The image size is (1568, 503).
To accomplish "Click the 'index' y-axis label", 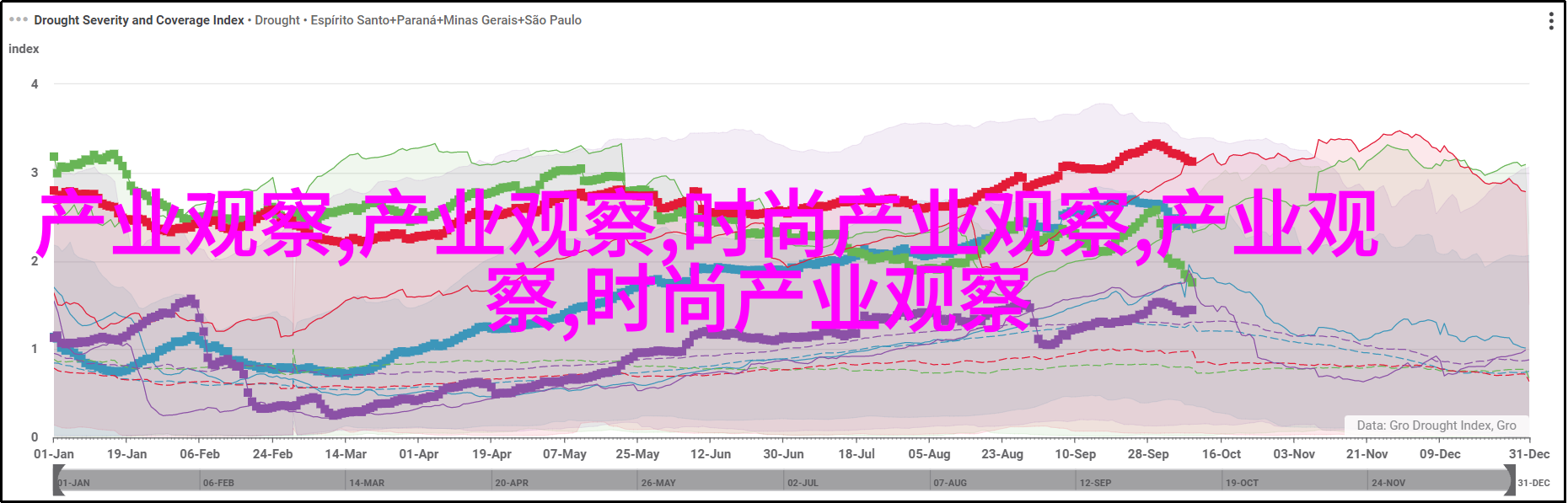I will (x=24, y=49).
